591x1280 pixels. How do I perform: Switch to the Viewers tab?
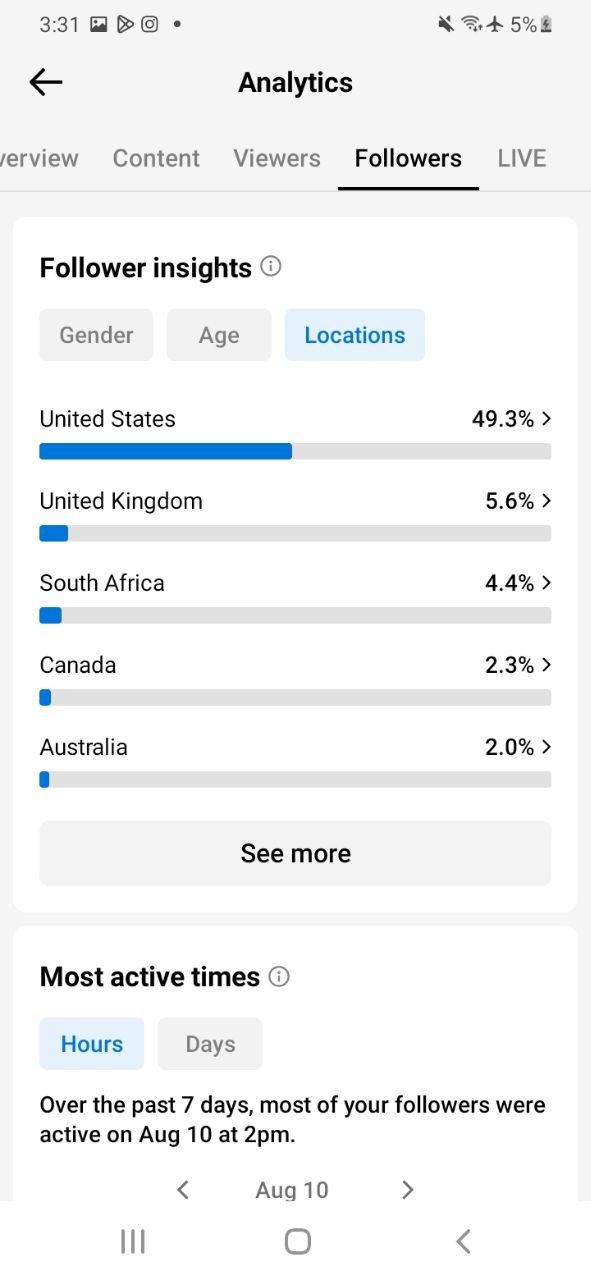[x=277, y=158]
